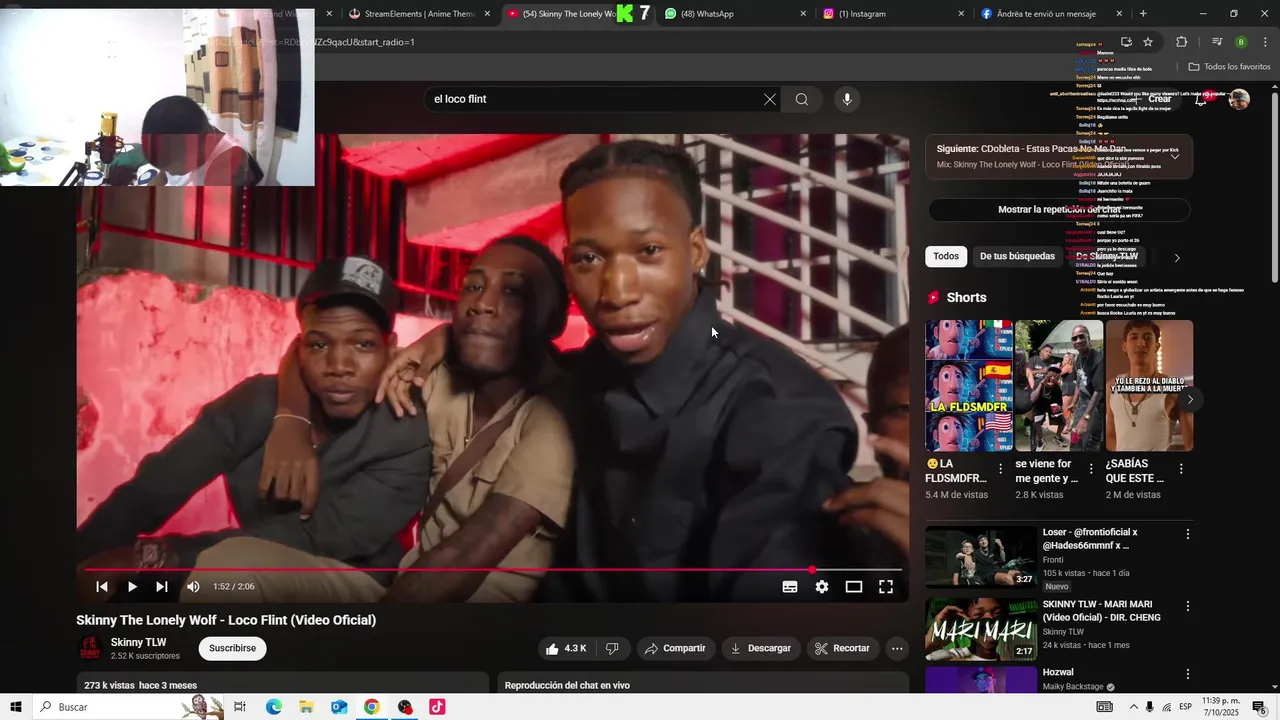Open the YouTube notifications bell
The image size is (1280, 720).
[x=1201, y=99]
